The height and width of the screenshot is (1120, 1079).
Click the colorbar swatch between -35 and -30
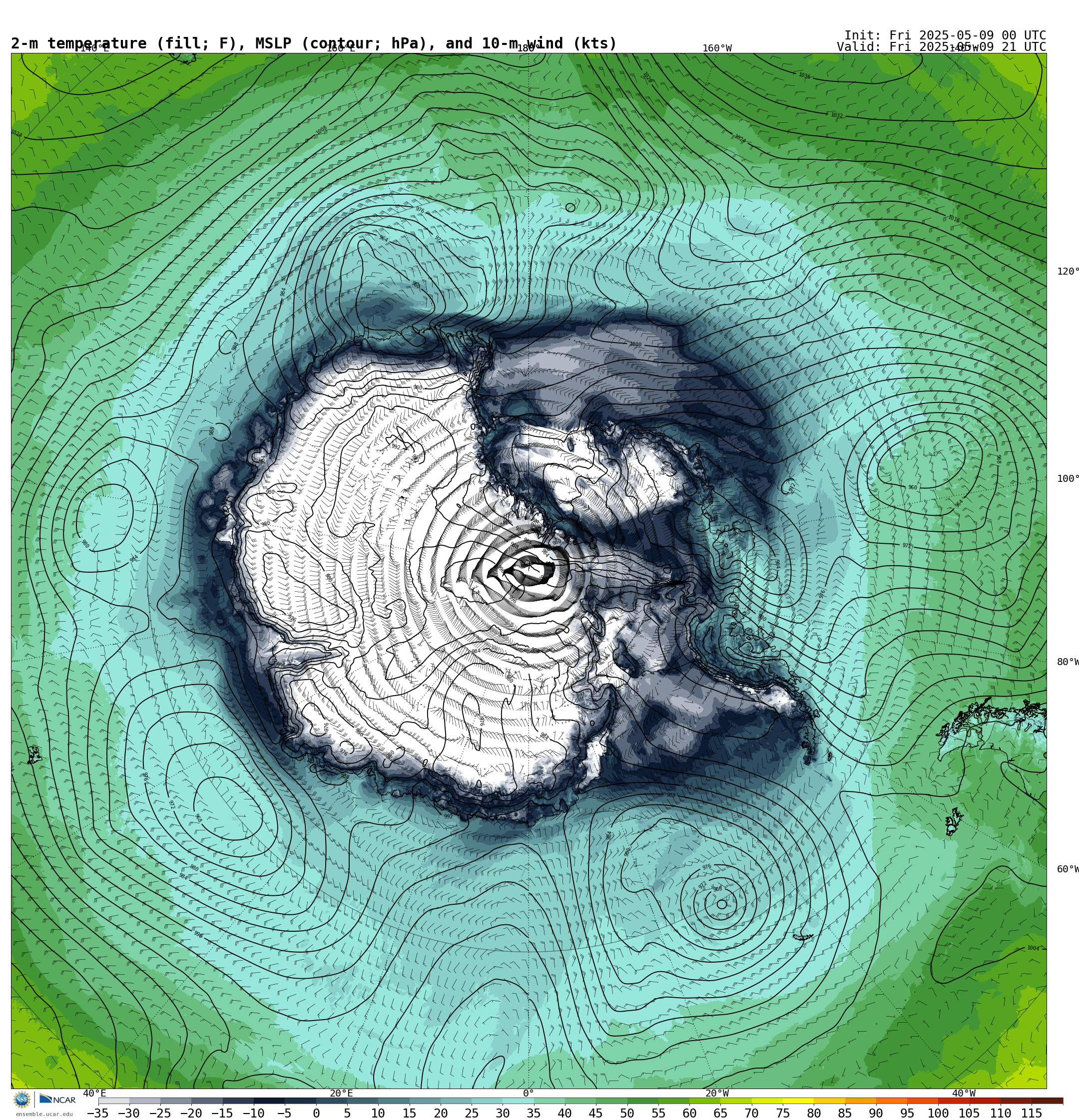point(114,1101)
